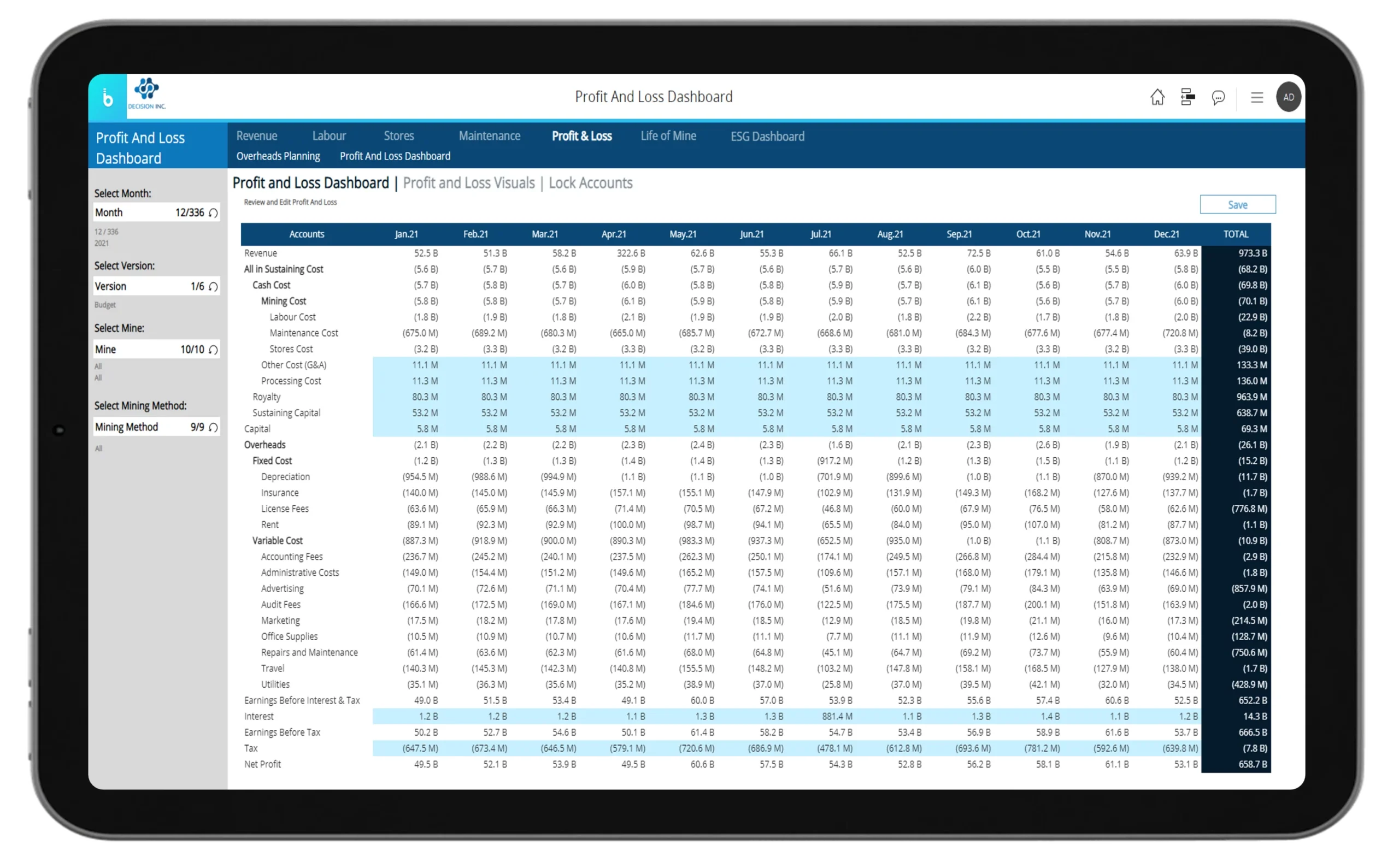Screen dimensions: 1399x868
Task: Reset the Month selector icon
Action: tap(213, 213)
